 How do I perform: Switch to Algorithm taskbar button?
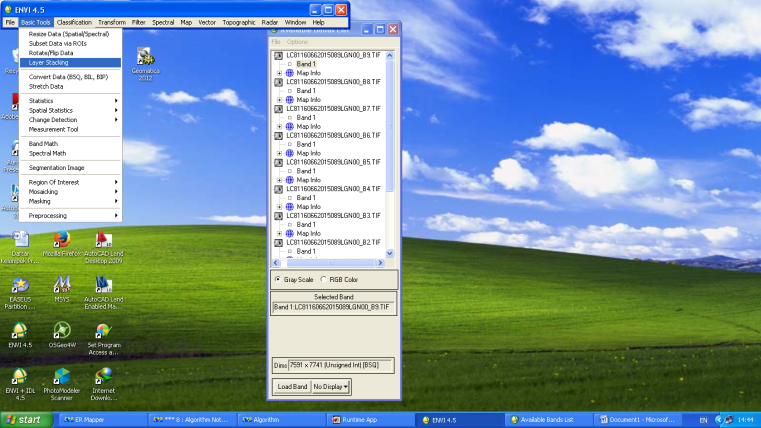[x=281, y=420]
